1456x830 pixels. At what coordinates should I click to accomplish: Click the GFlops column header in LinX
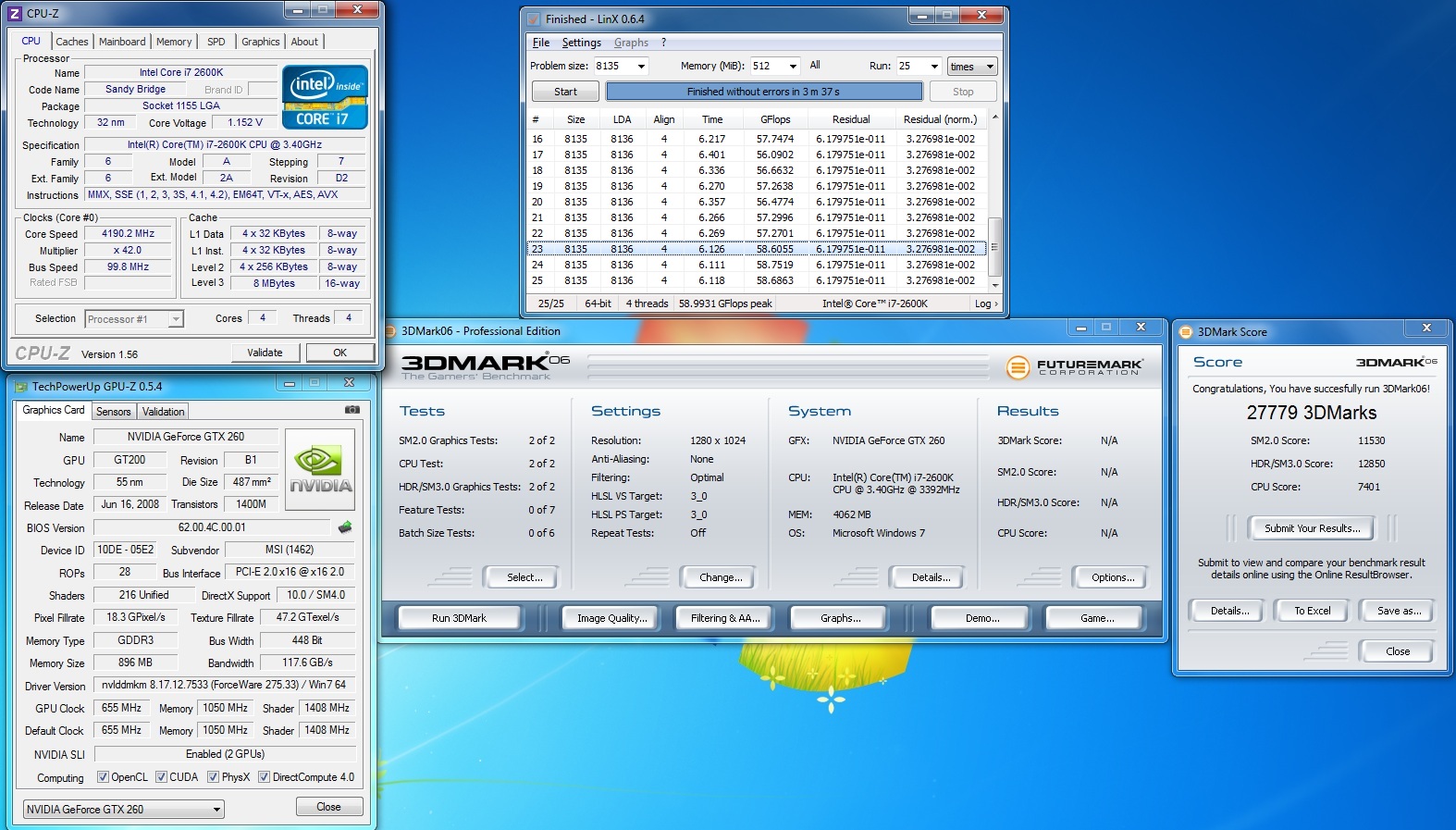(x=775, y=119)
